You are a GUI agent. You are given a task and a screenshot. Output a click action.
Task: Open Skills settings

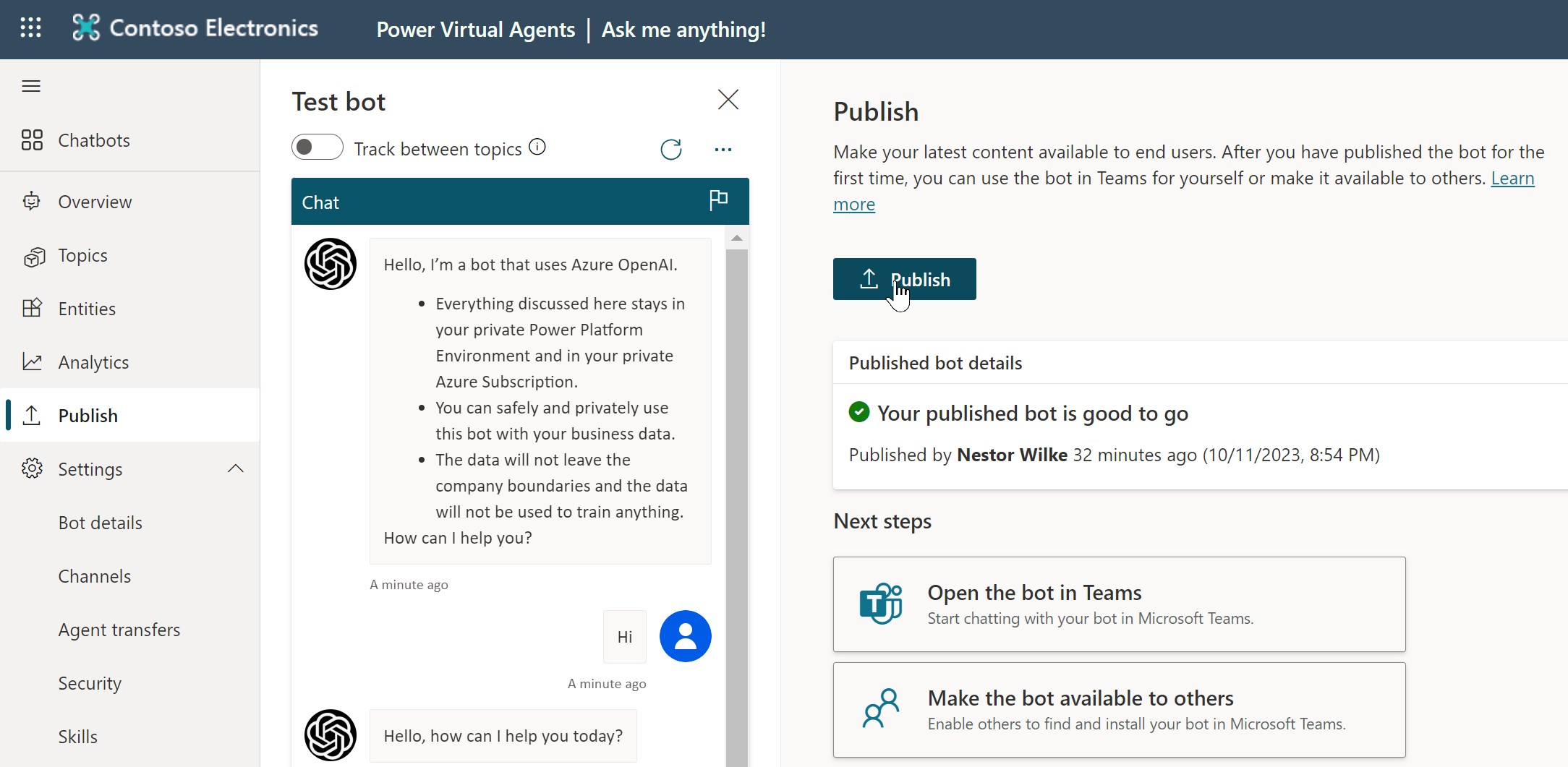130,737
